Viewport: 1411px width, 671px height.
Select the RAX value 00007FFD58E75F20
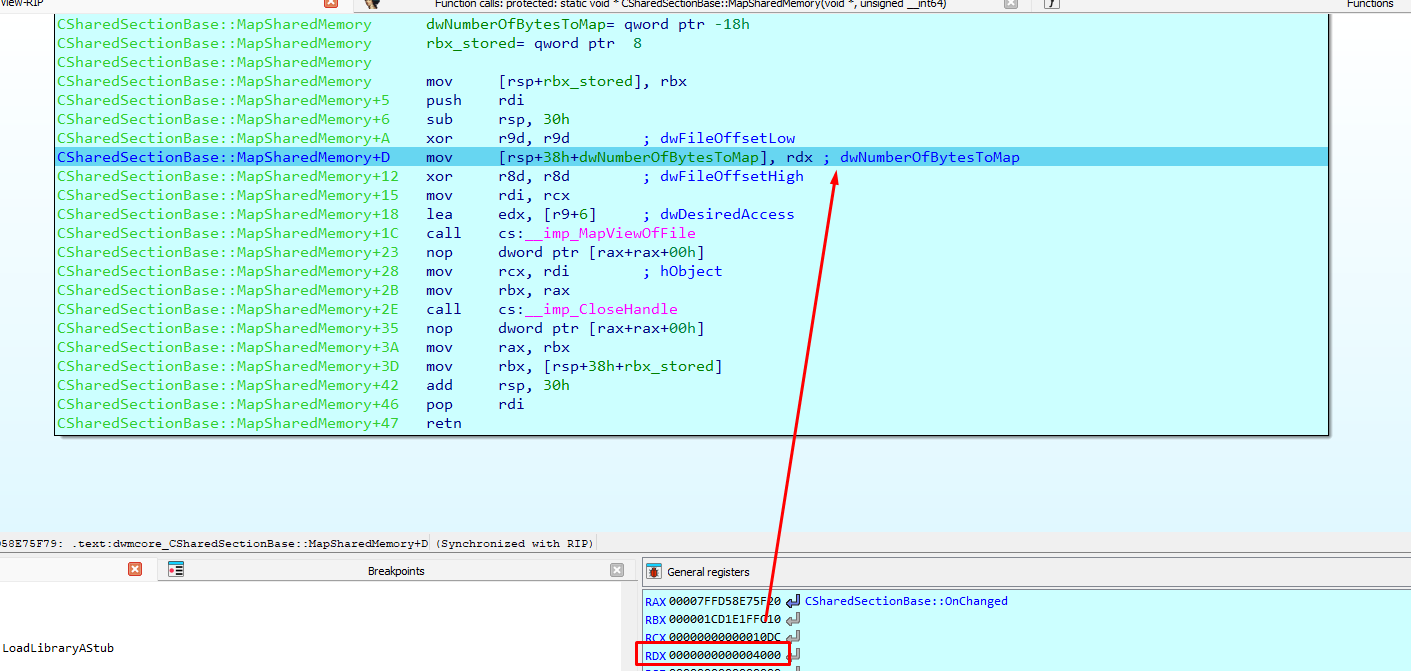[x=725, y=601]
